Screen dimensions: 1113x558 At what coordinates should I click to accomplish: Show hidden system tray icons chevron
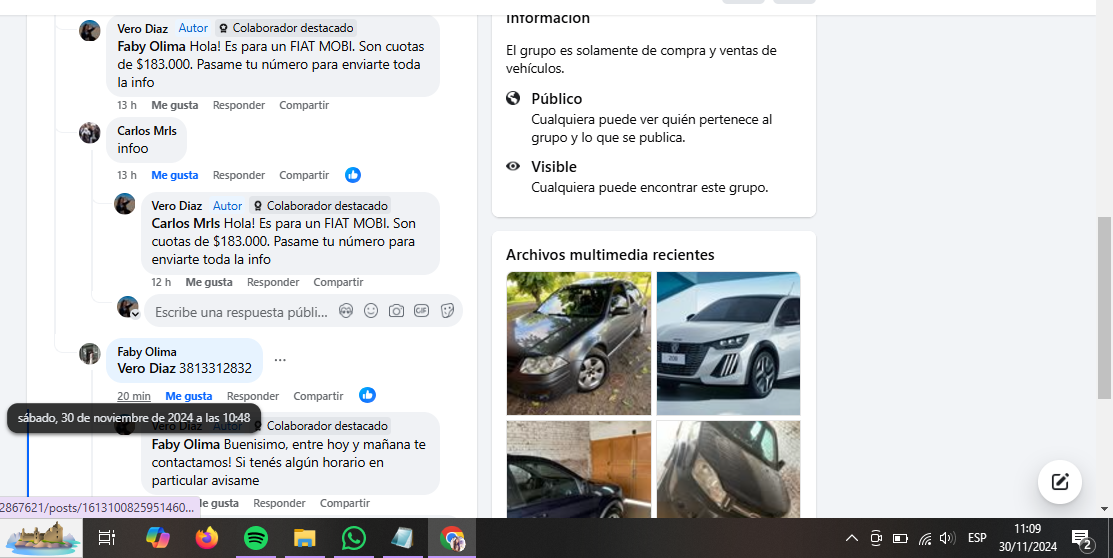tap(851, 538)
